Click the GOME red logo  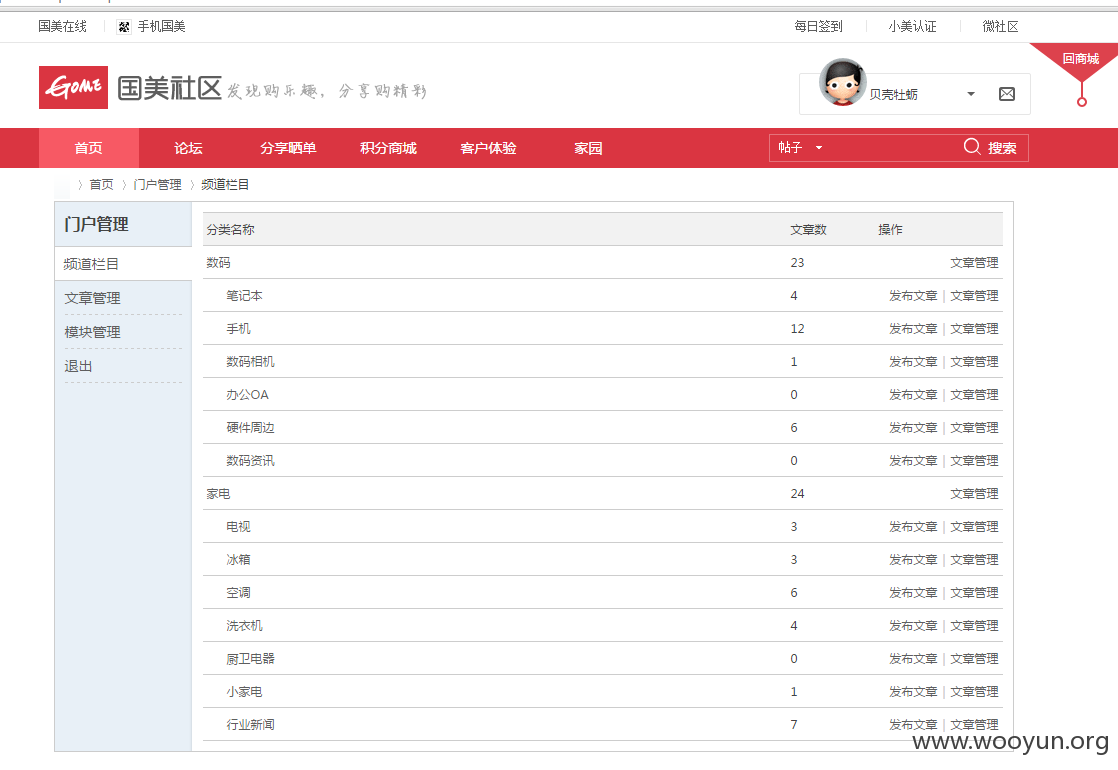click(x=73, y=88)
